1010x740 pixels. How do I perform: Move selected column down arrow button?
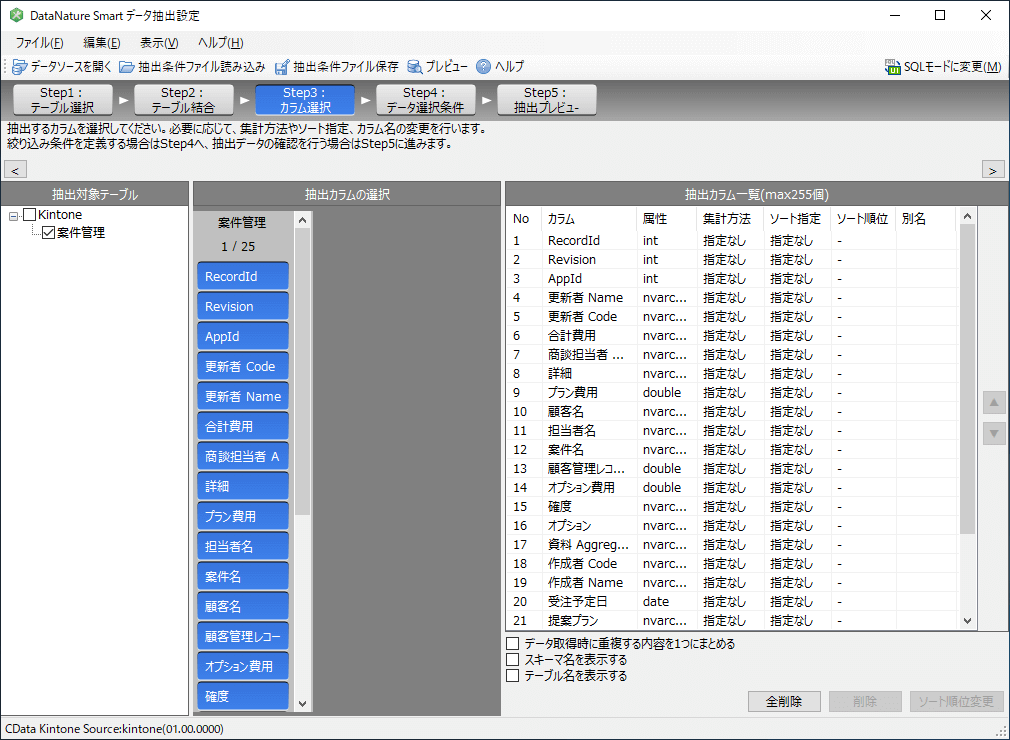[994, 433]
